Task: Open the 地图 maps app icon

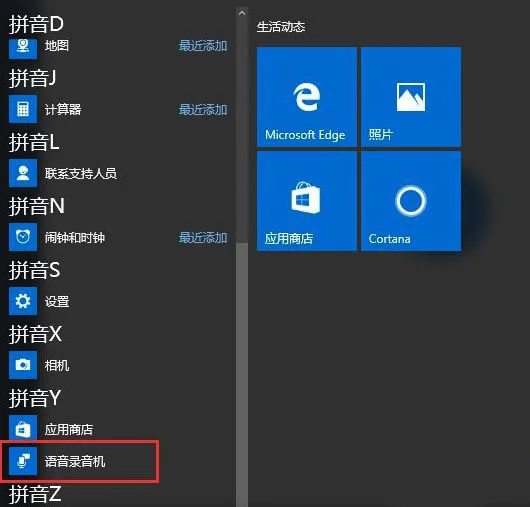Action: pyautogui.click(x=23, y=48)
